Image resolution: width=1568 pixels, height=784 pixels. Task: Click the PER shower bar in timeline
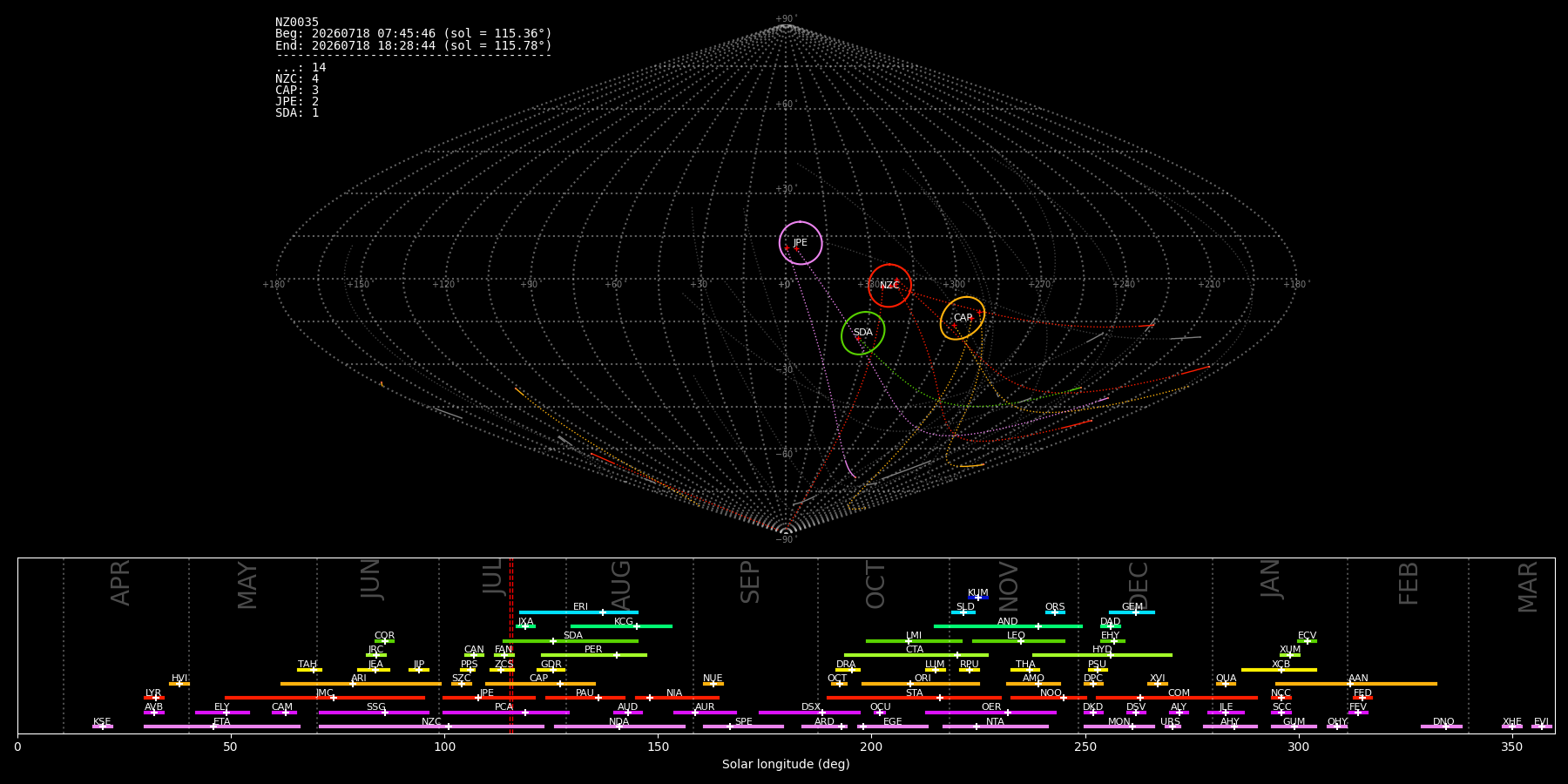594,655
